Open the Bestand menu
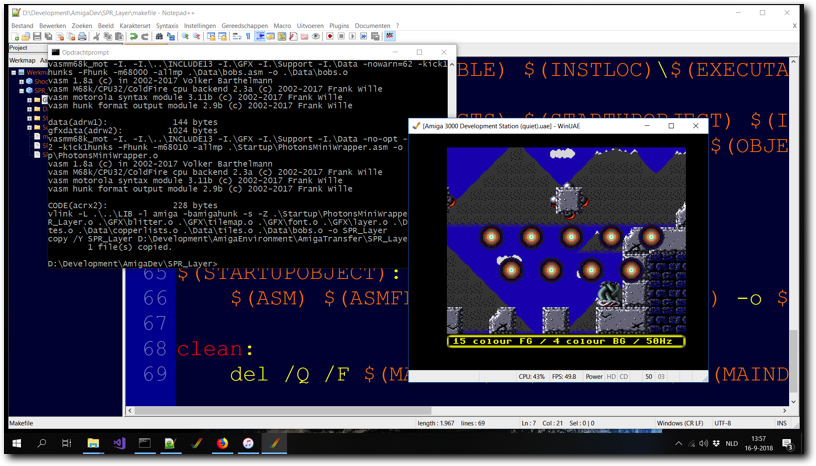The width and height of the screenshot is (816, 466). click(x=22, y=26)
